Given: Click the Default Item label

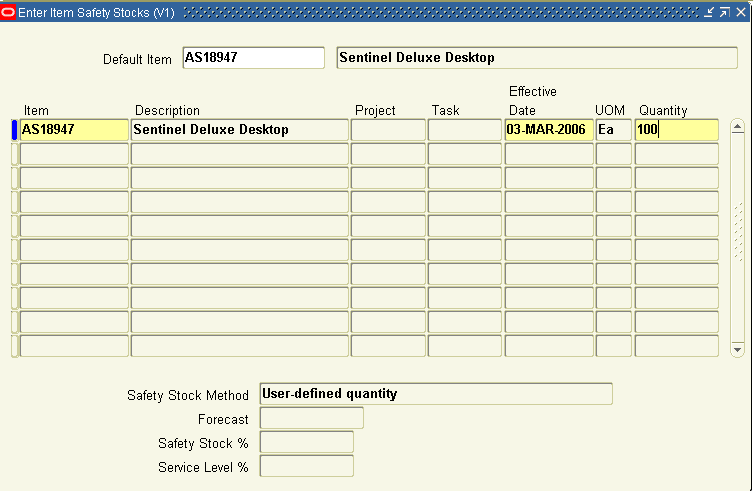Looking at the screenshot, I should 137,60.
